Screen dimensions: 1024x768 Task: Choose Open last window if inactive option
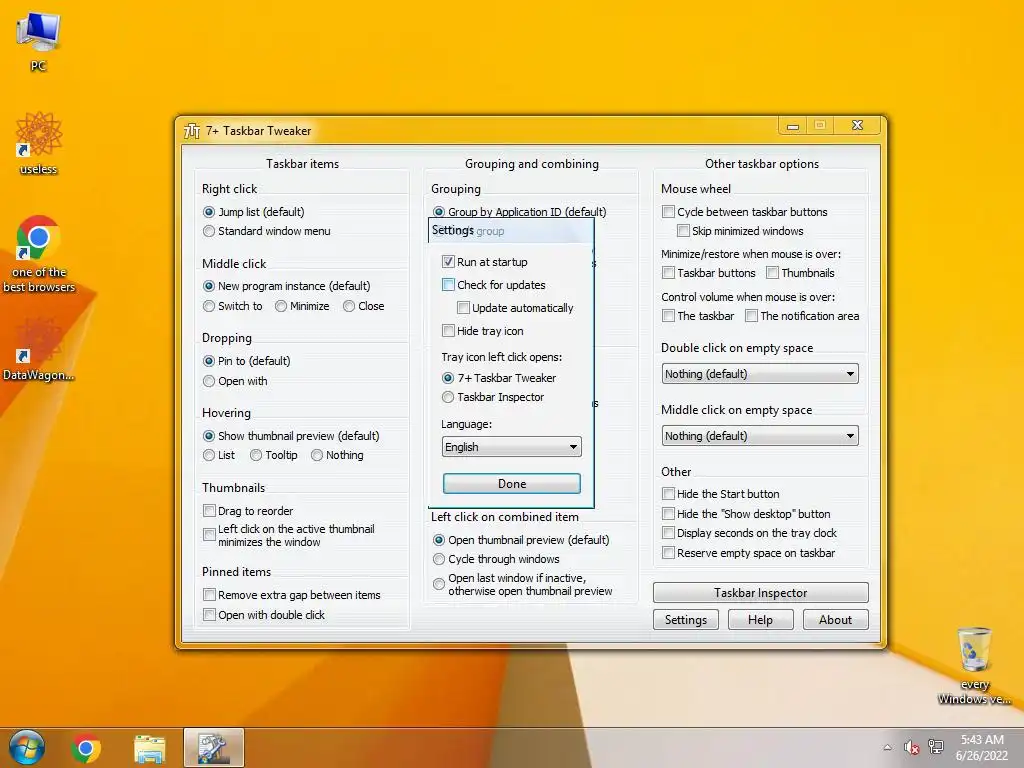point(439,584)
